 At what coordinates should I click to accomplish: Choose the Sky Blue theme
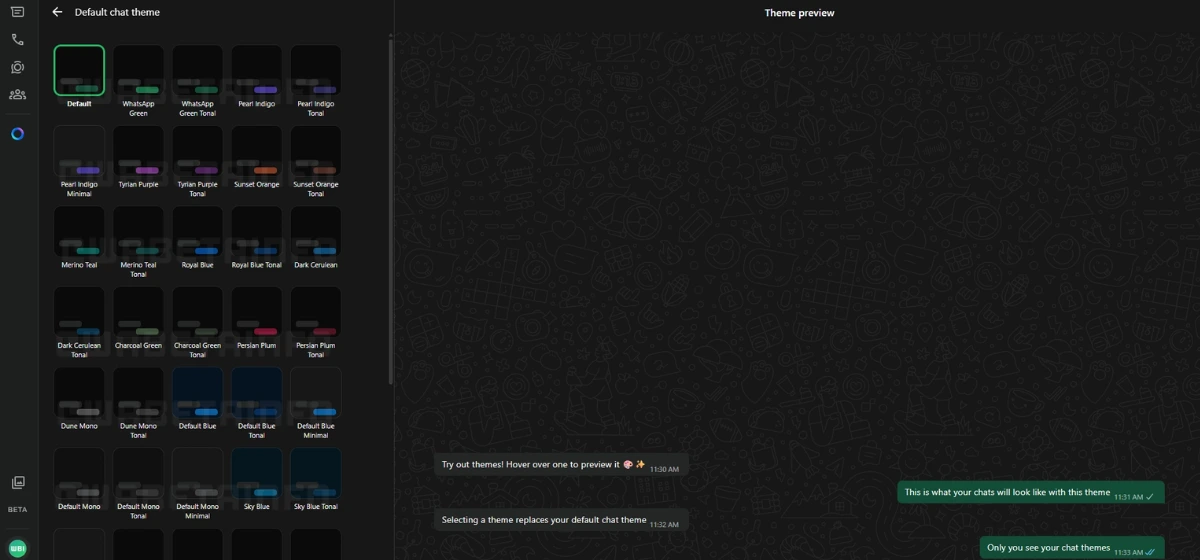click(257, 474)
